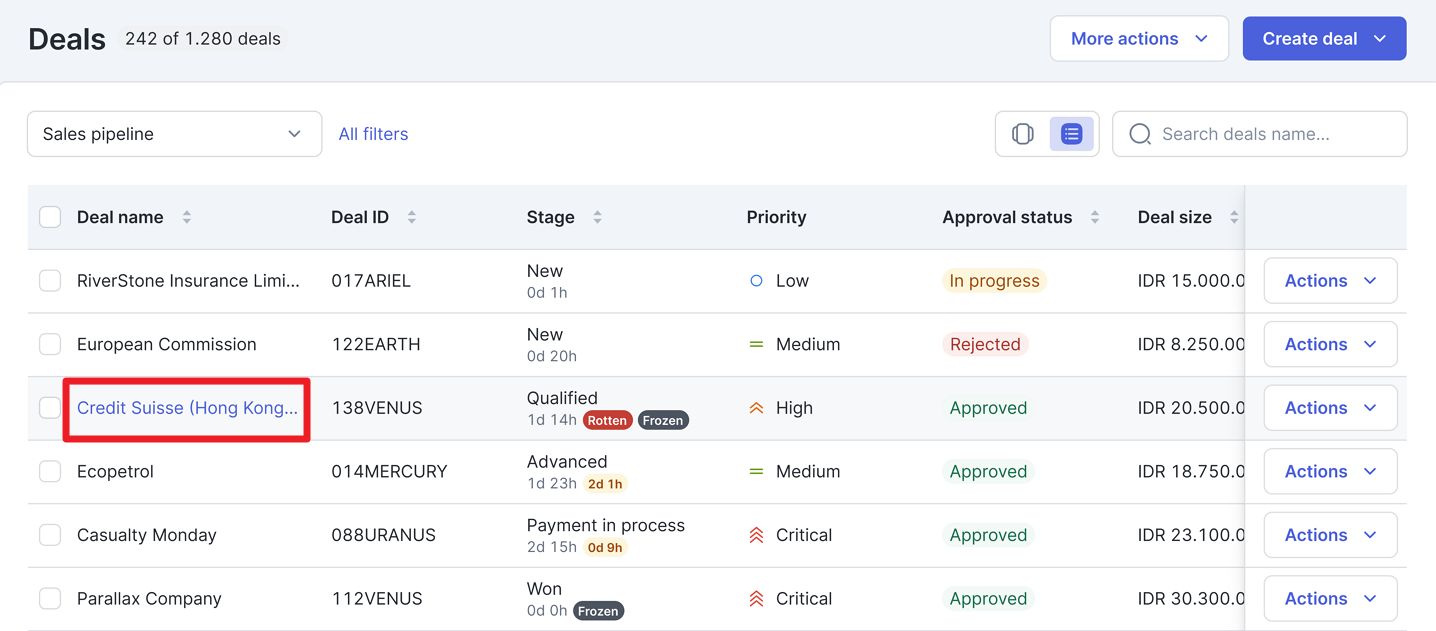1436x631 pixels.
Task: Open the All filters link
Action: pos(373,134)
